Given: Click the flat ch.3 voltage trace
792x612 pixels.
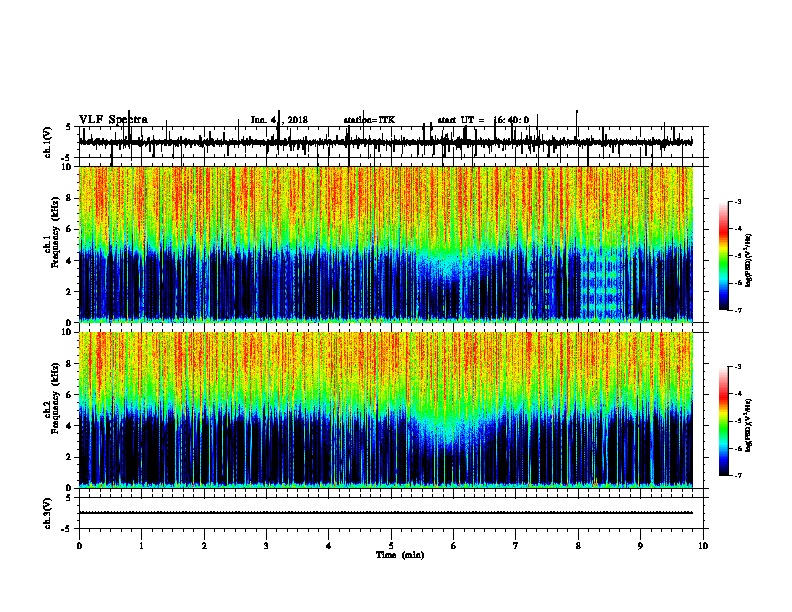Looking at the screenshot, I should [x=386, y=513].
